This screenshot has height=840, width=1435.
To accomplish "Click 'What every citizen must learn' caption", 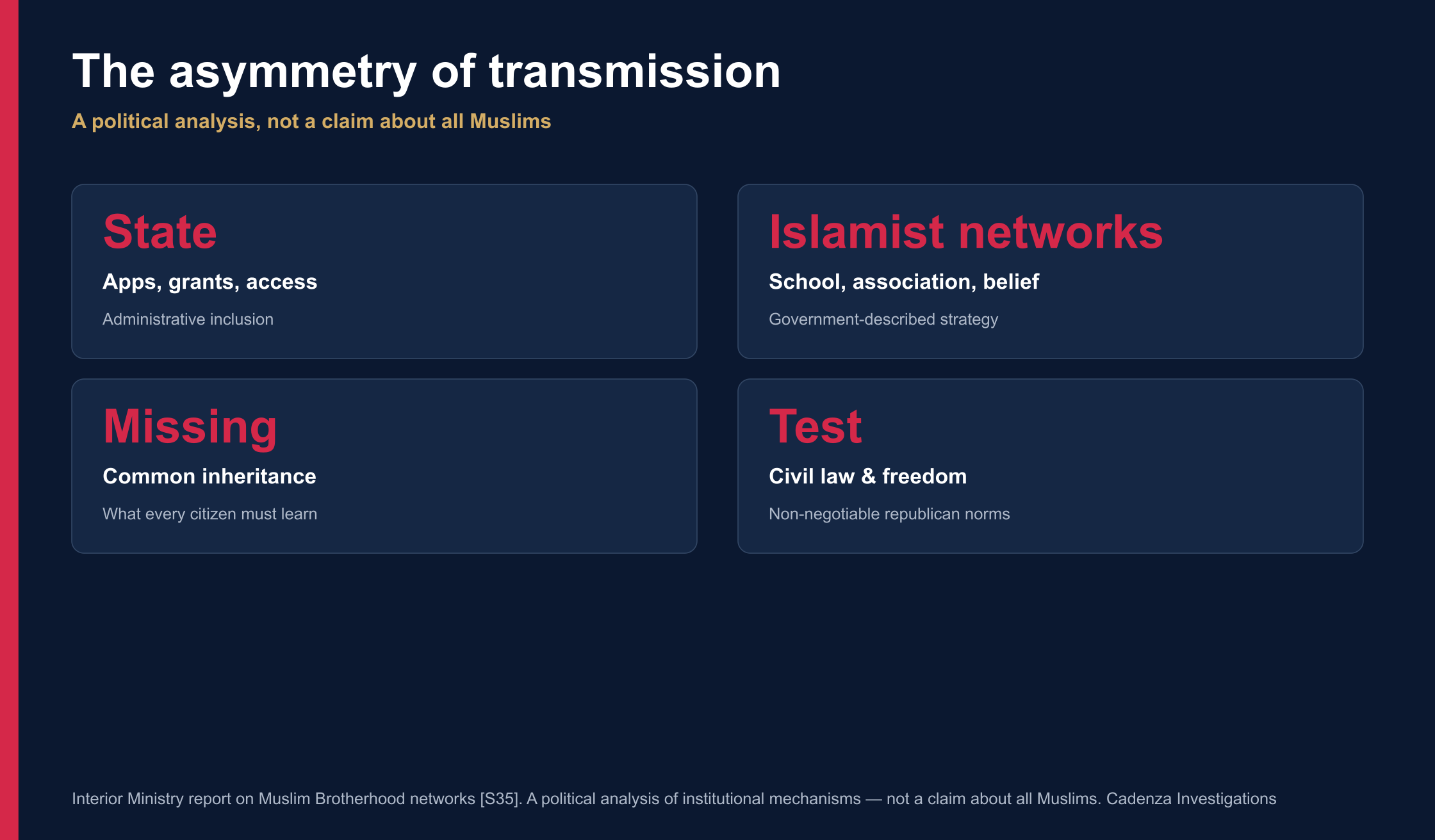I will pos(209,514).
